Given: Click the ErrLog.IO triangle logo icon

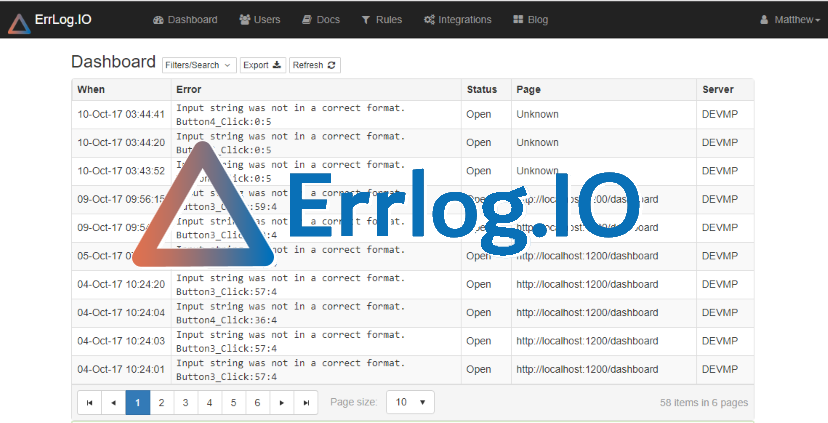Looking at the screenshot, I should coord(18,19).
